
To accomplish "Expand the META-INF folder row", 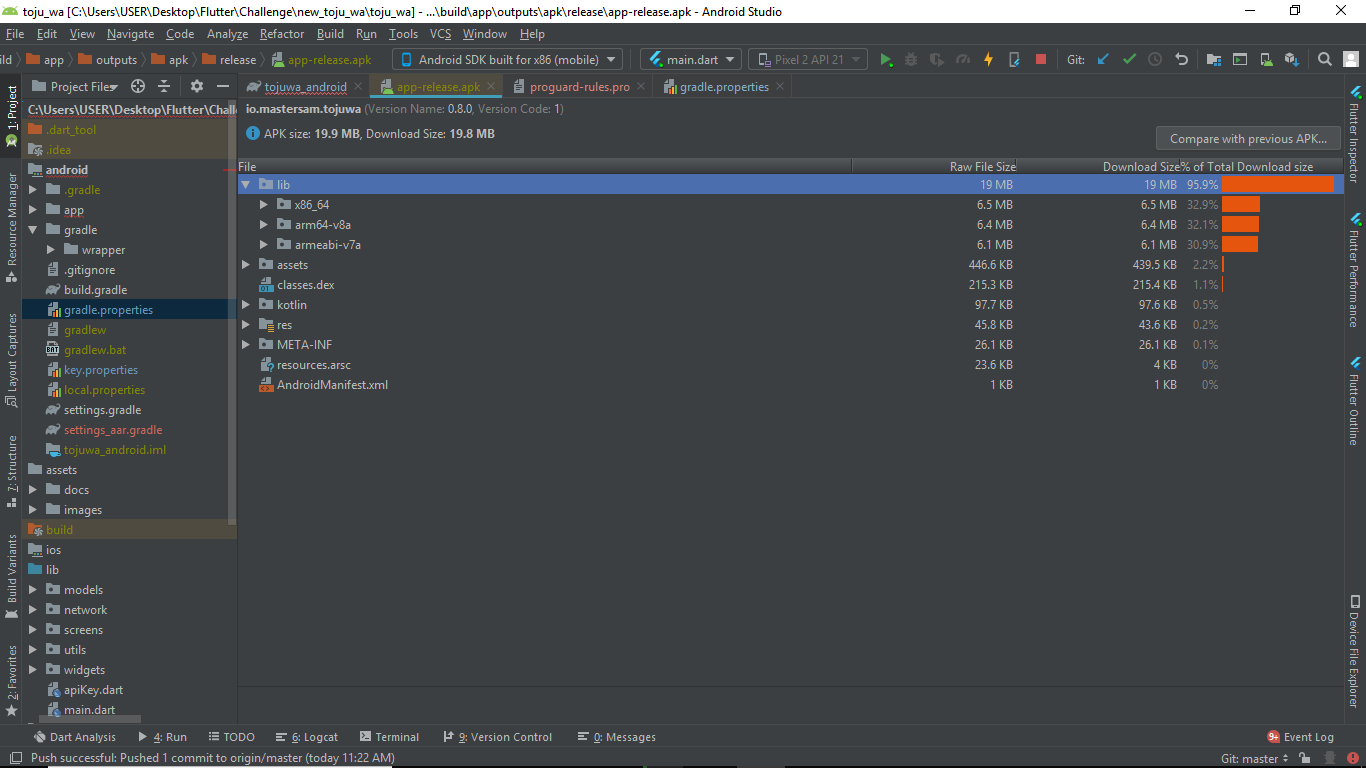I will tap(246, 345).
